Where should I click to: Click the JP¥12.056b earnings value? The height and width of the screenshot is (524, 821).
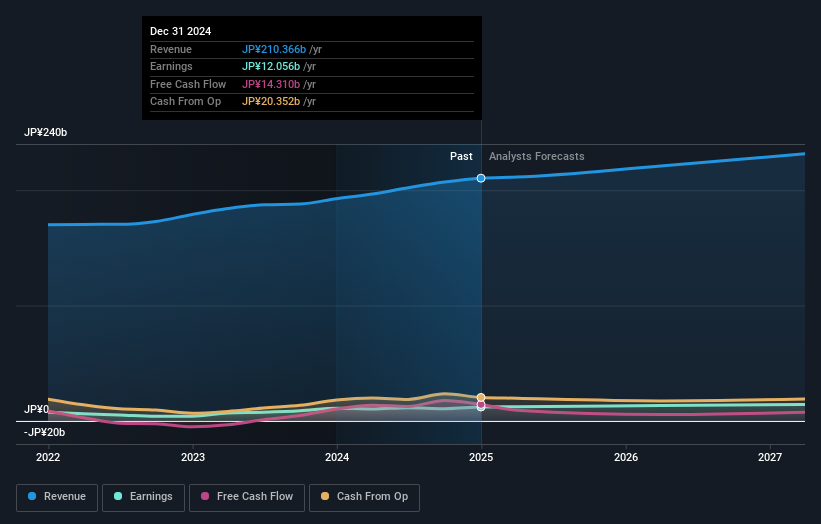tap(271, 66)
